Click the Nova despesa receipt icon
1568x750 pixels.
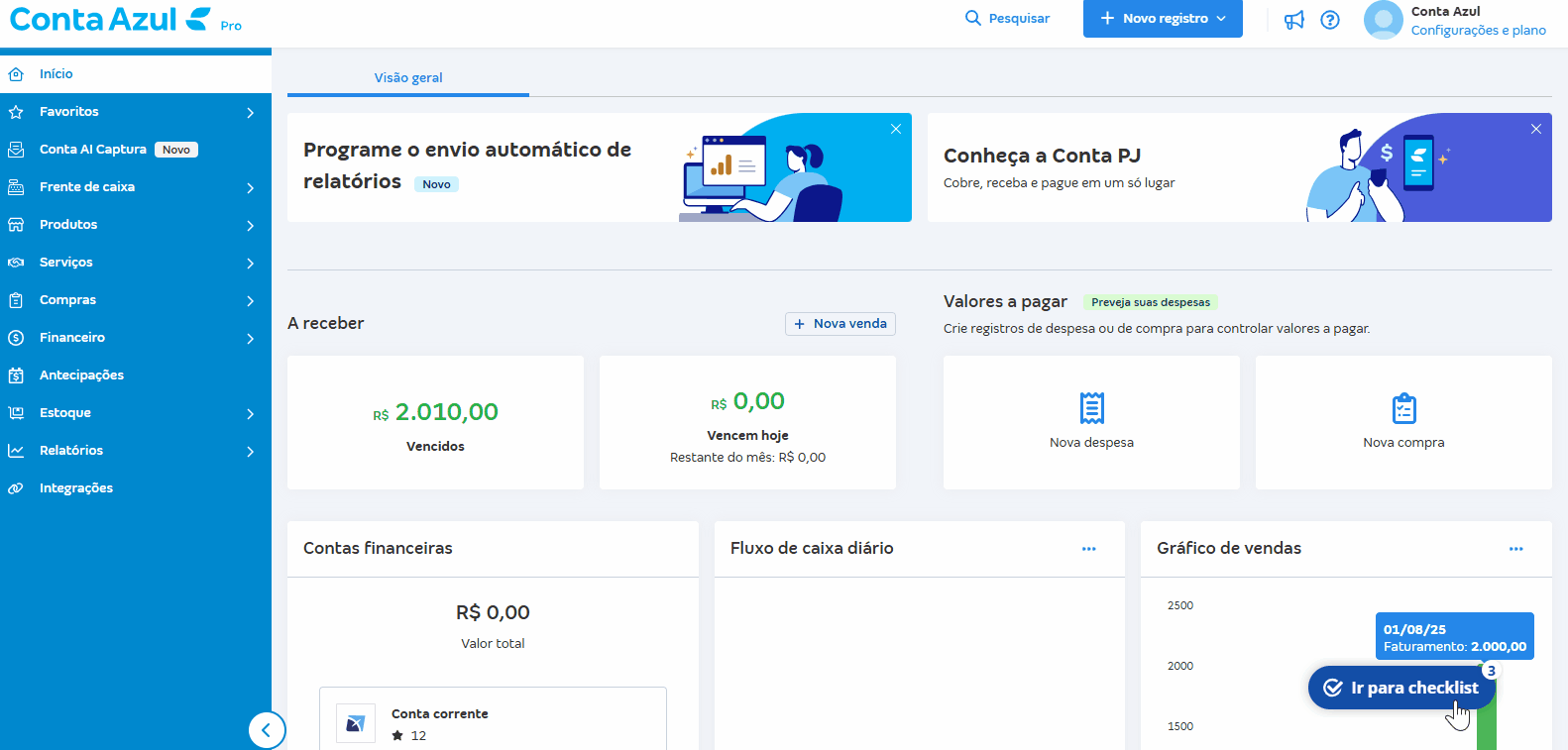[1091, 408]
